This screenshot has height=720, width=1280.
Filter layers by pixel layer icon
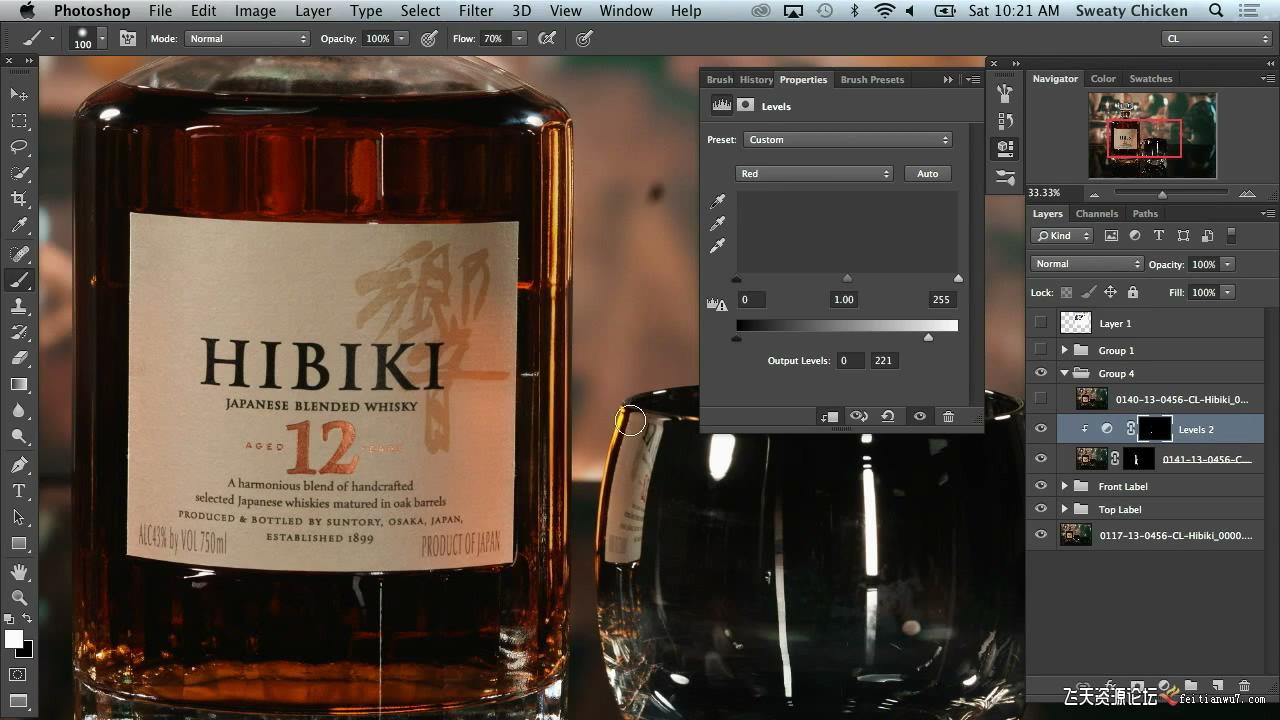(x=1111, y=236)
